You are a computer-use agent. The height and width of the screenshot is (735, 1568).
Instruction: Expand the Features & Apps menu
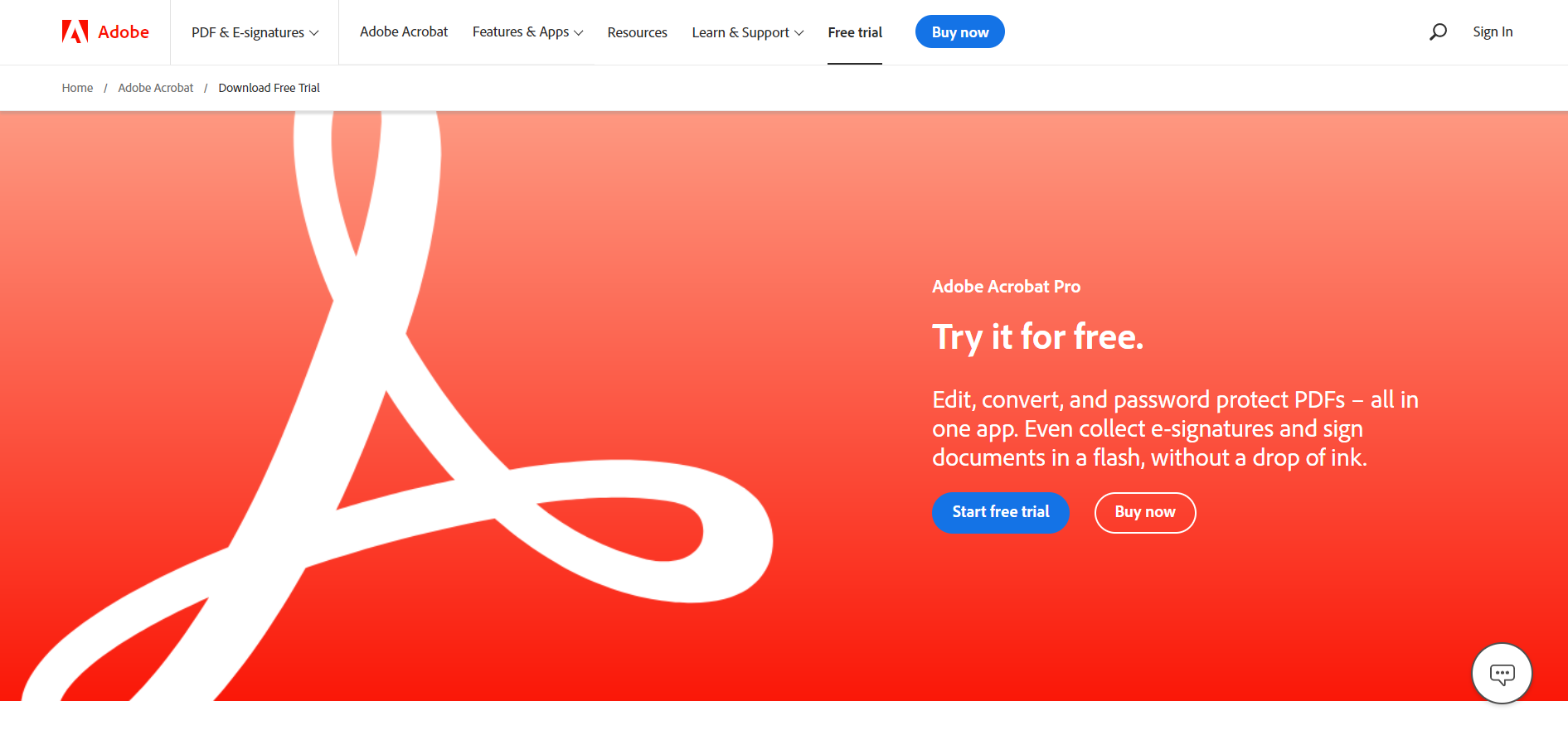point(528,32)
